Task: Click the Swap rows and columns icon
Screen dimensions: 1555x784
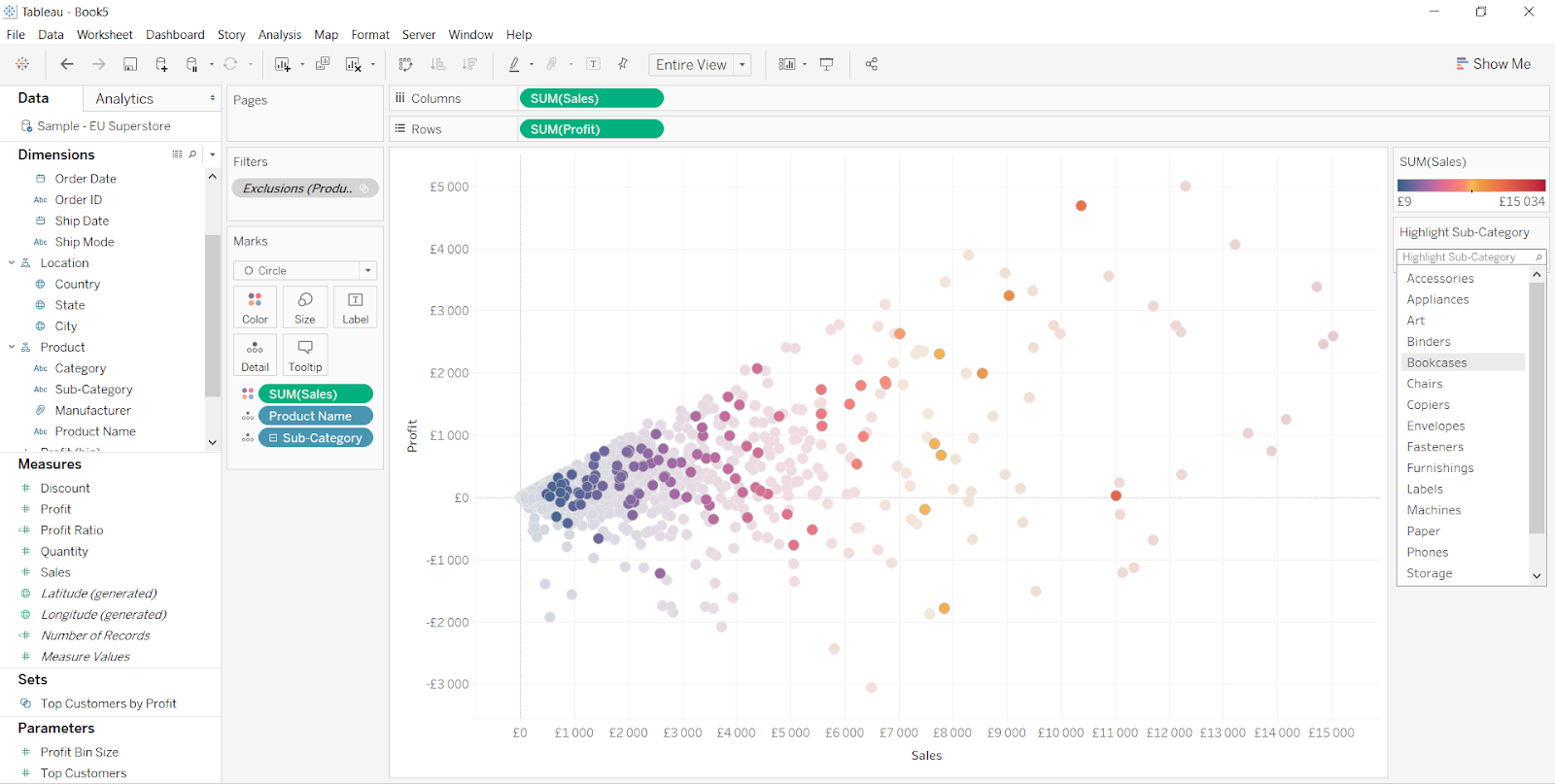Action: pyautogui.click(x=406, y=64)
